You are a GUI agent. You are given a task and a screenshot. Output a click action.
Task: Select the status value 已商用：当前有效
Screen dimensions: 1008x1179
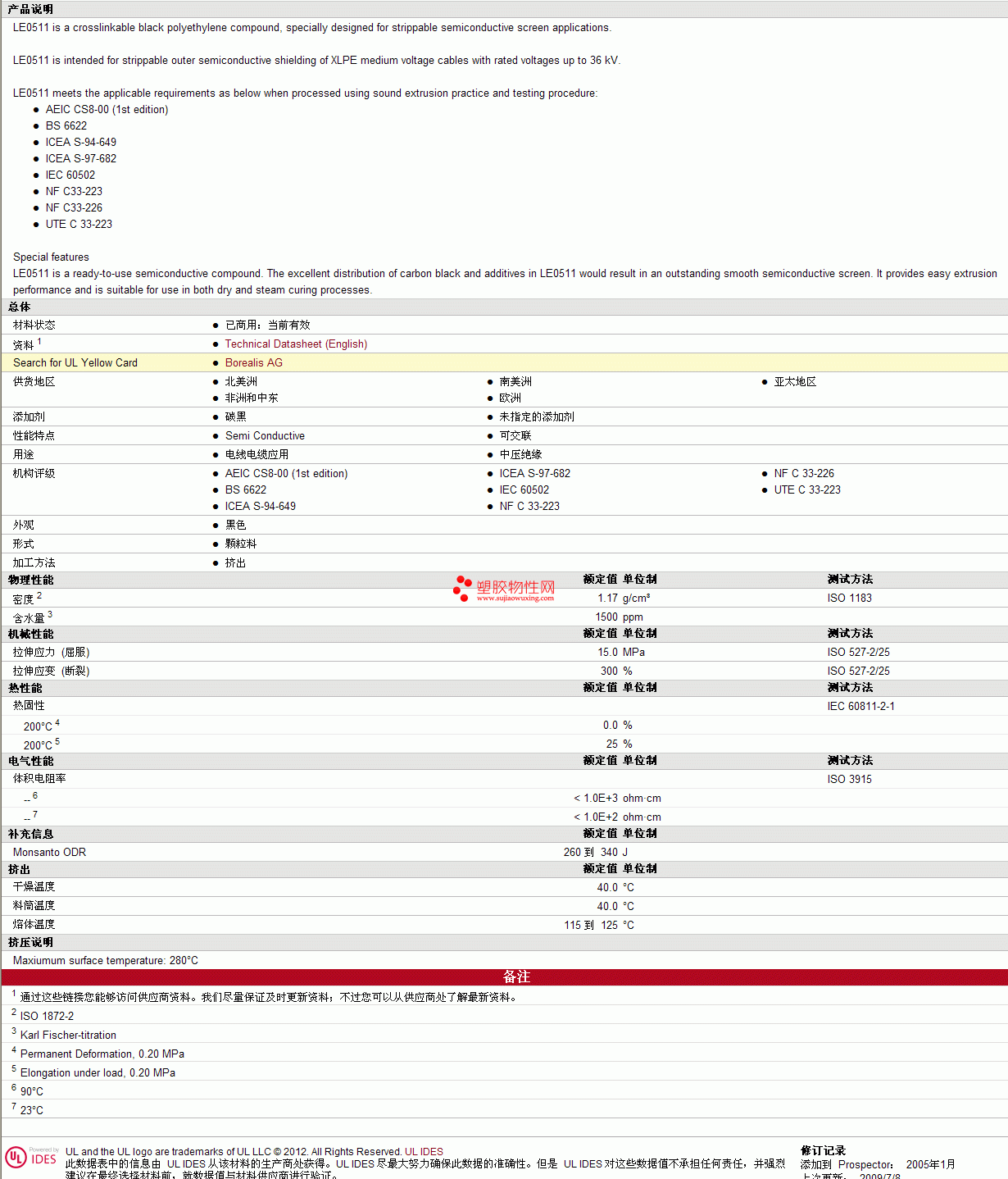[x=268, y=325]
